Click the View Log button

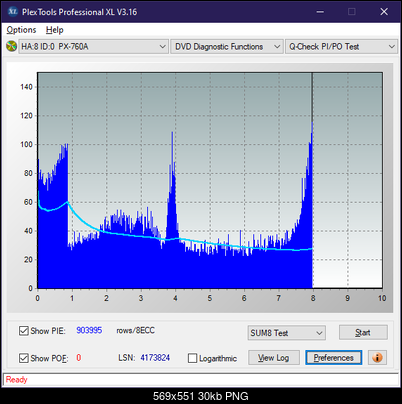click(274, 358)
